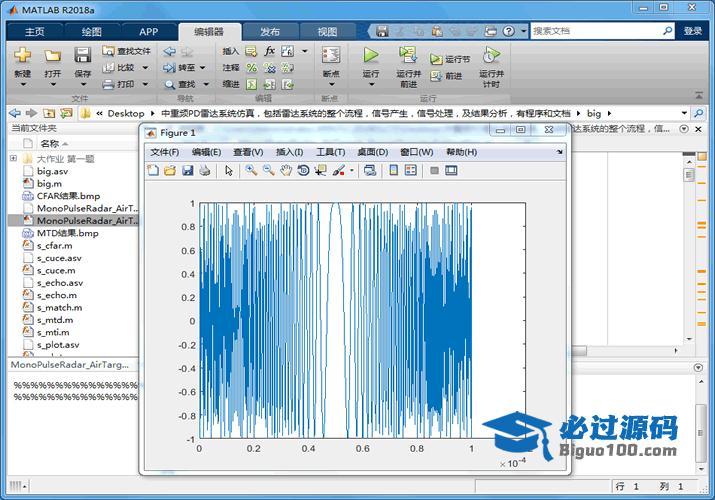Click the Zoom In tool in Figure toolbar
Viewport: 715px width, 500px height.
coord(251,171)
